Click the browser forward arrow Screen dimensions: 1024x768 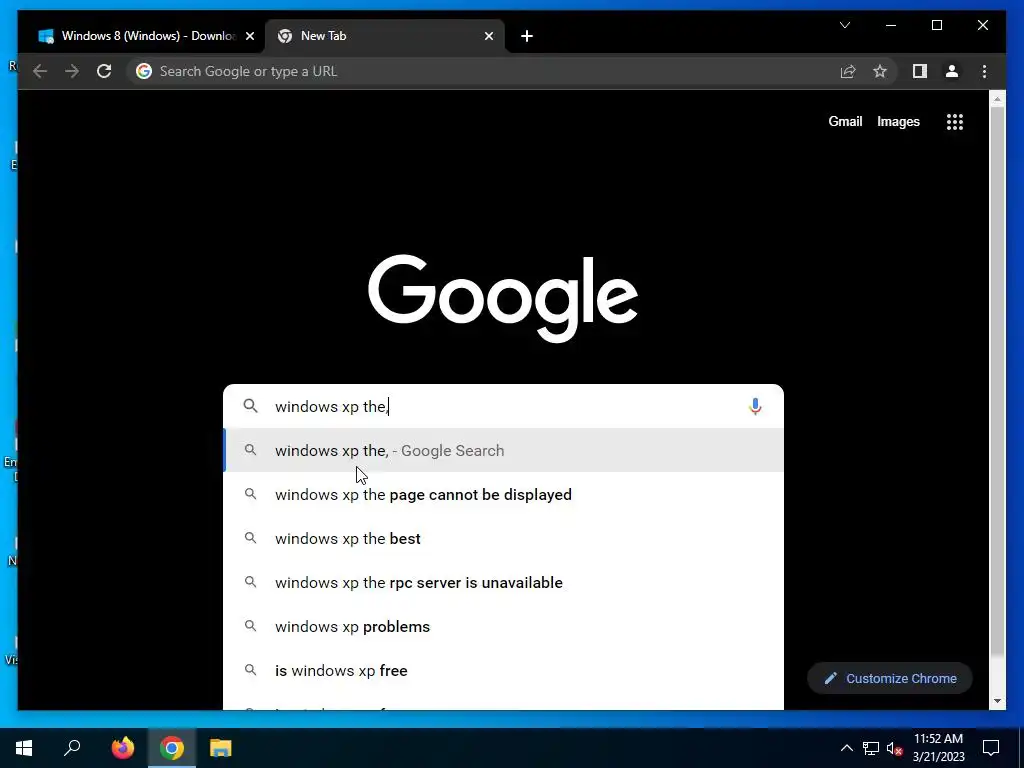(72, 71)
